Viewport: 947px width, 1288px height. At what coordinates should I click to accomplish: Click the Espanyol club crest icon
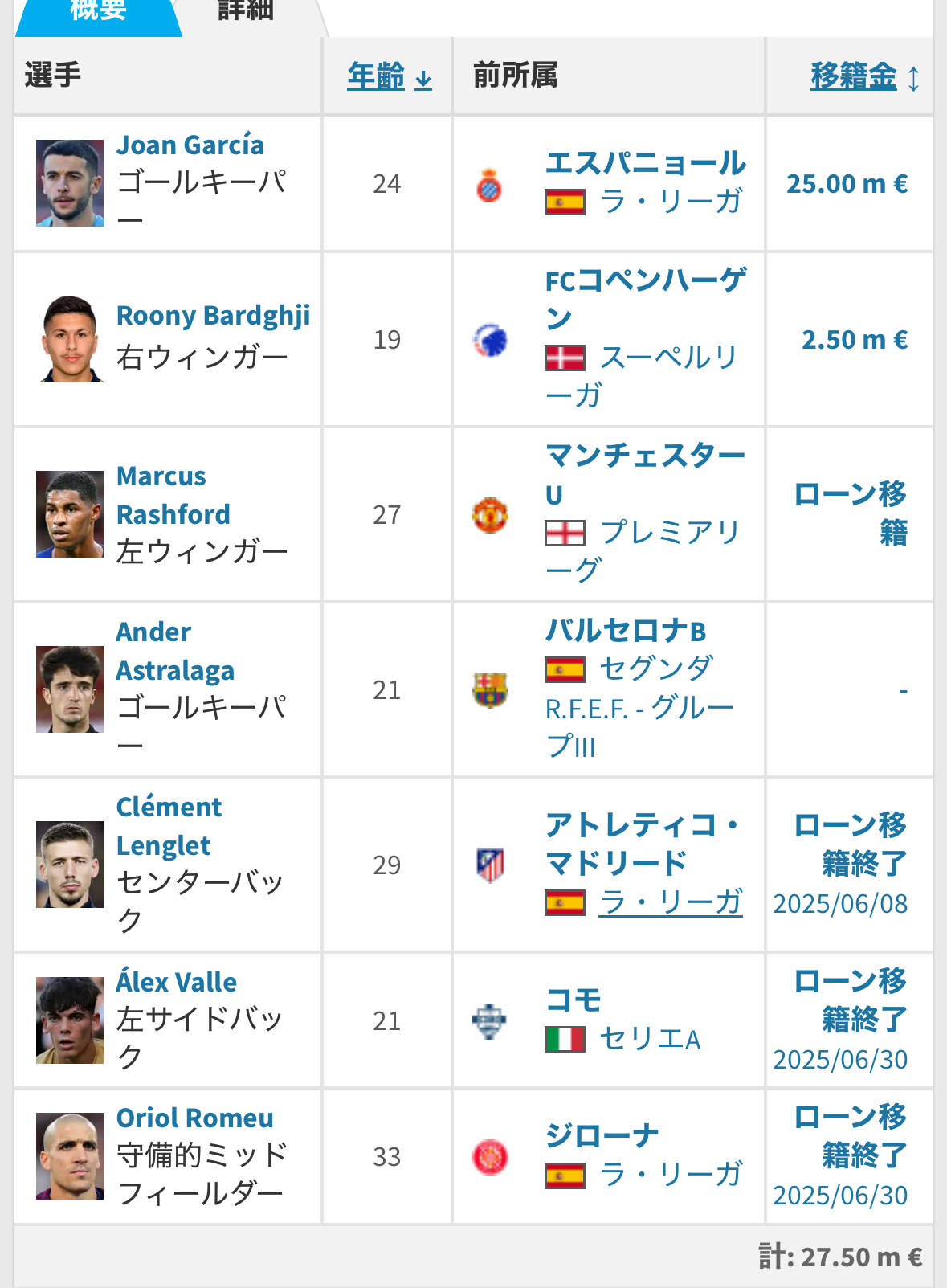489,184
